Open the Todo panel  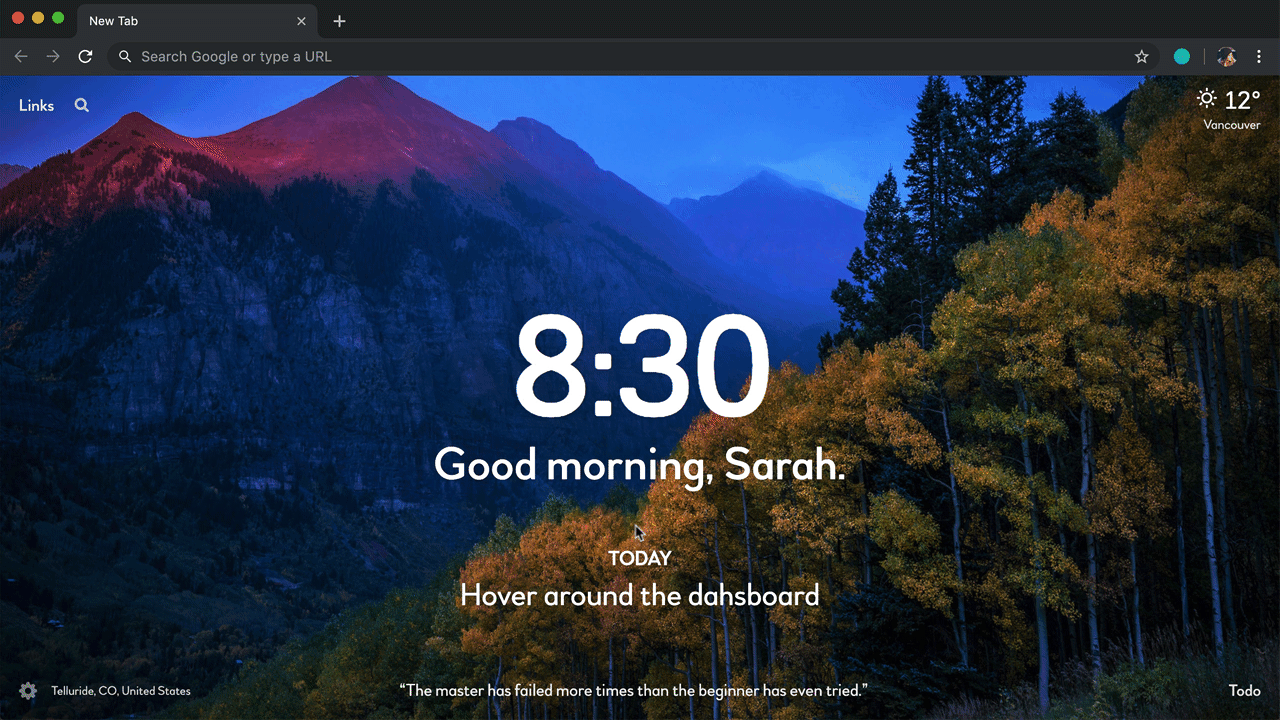(x=1244, y=691)
